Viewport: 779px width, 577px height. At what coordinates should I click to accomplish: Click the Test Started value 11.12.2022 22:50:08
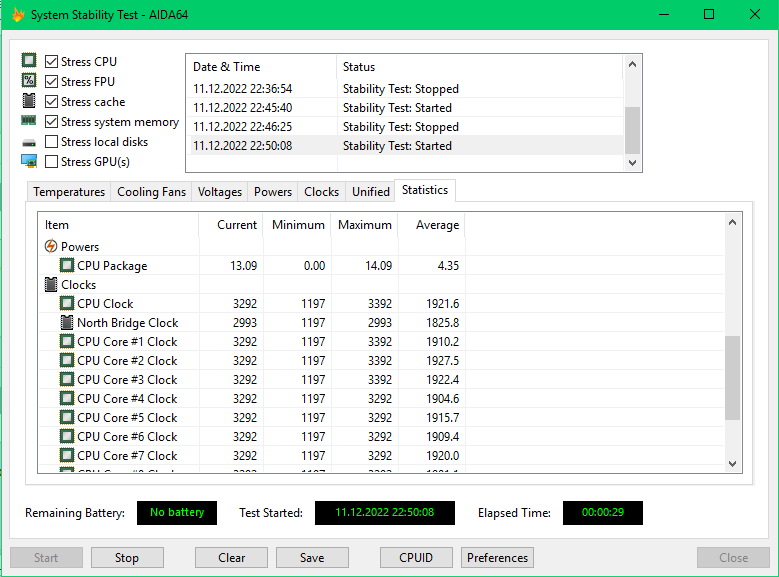[x=385, y=512]
